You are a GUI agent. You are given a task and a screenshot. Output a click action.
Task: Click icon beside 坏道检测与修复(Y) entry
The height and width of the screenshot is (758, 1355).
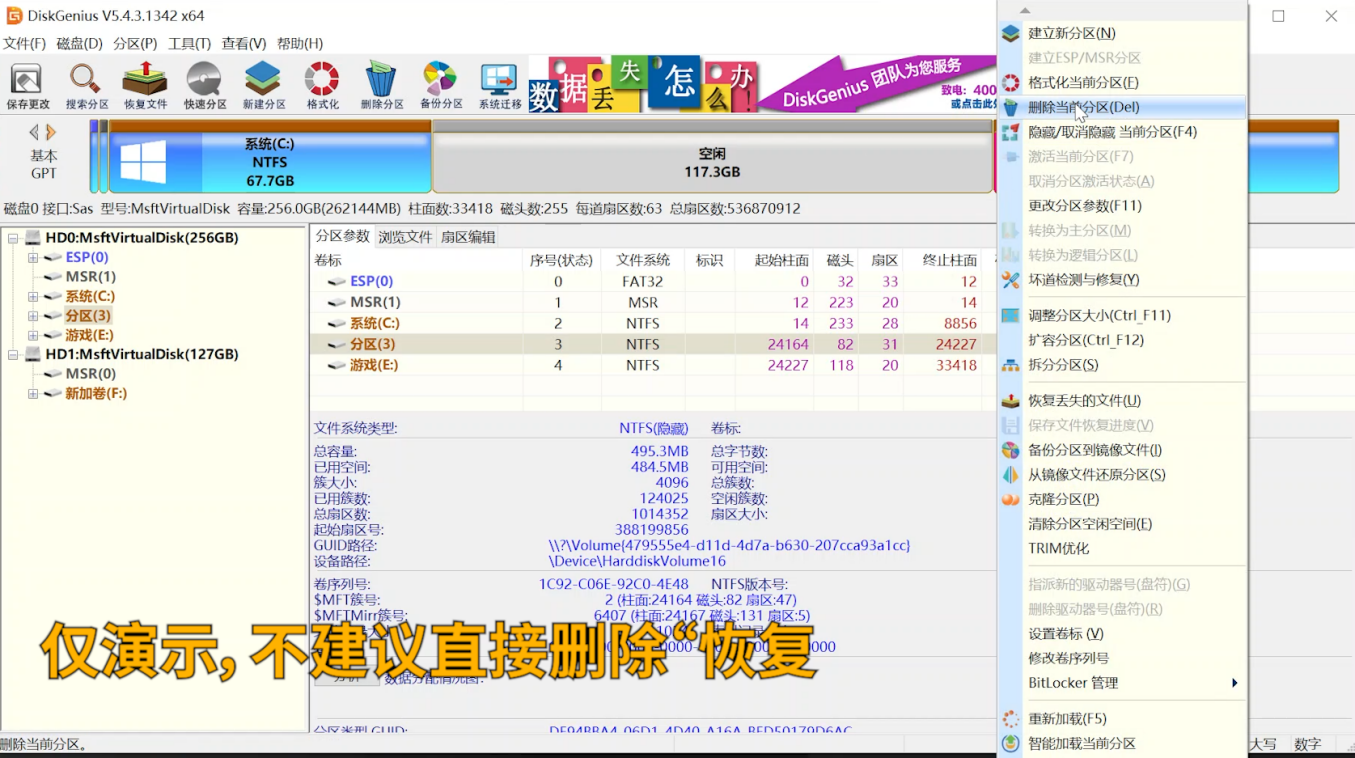pos(1011,279)
